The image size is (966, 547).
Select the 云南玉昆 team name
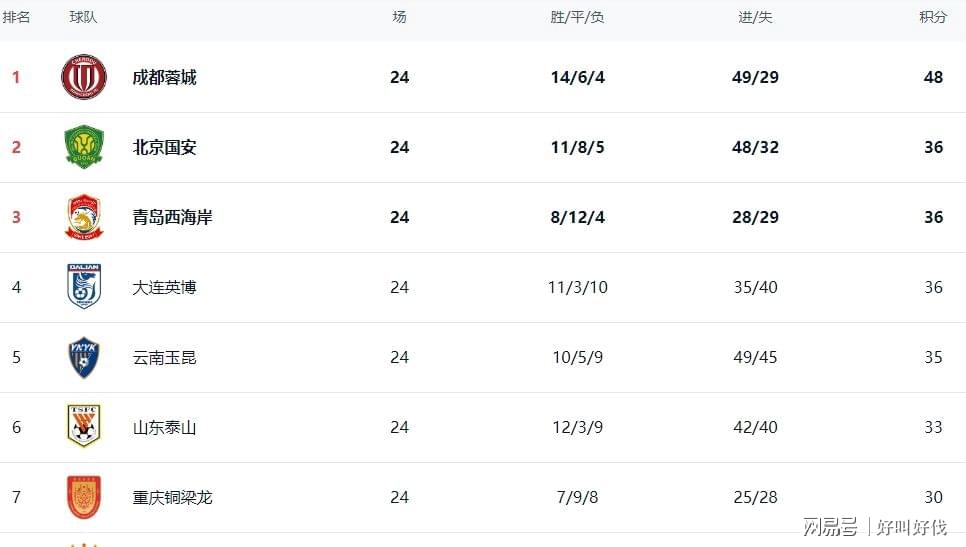click(164, 357)
